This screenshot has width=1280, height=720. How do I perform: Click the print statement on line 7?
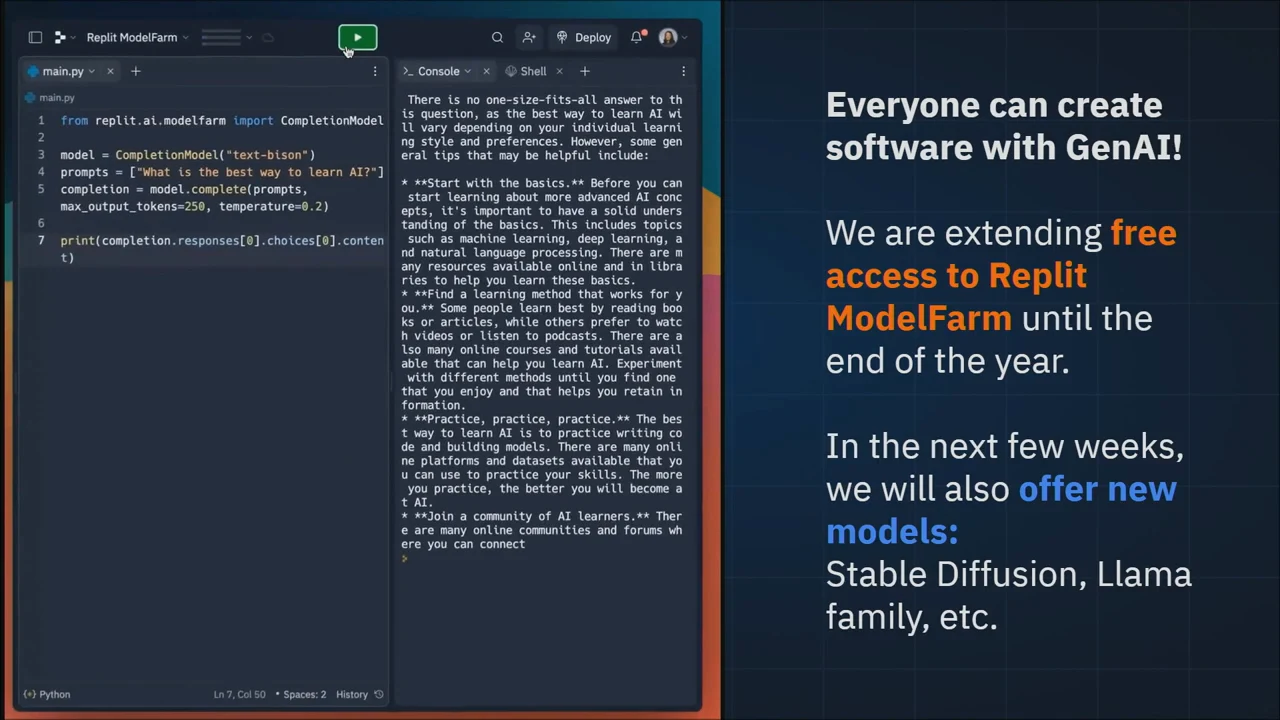[222, 249]
